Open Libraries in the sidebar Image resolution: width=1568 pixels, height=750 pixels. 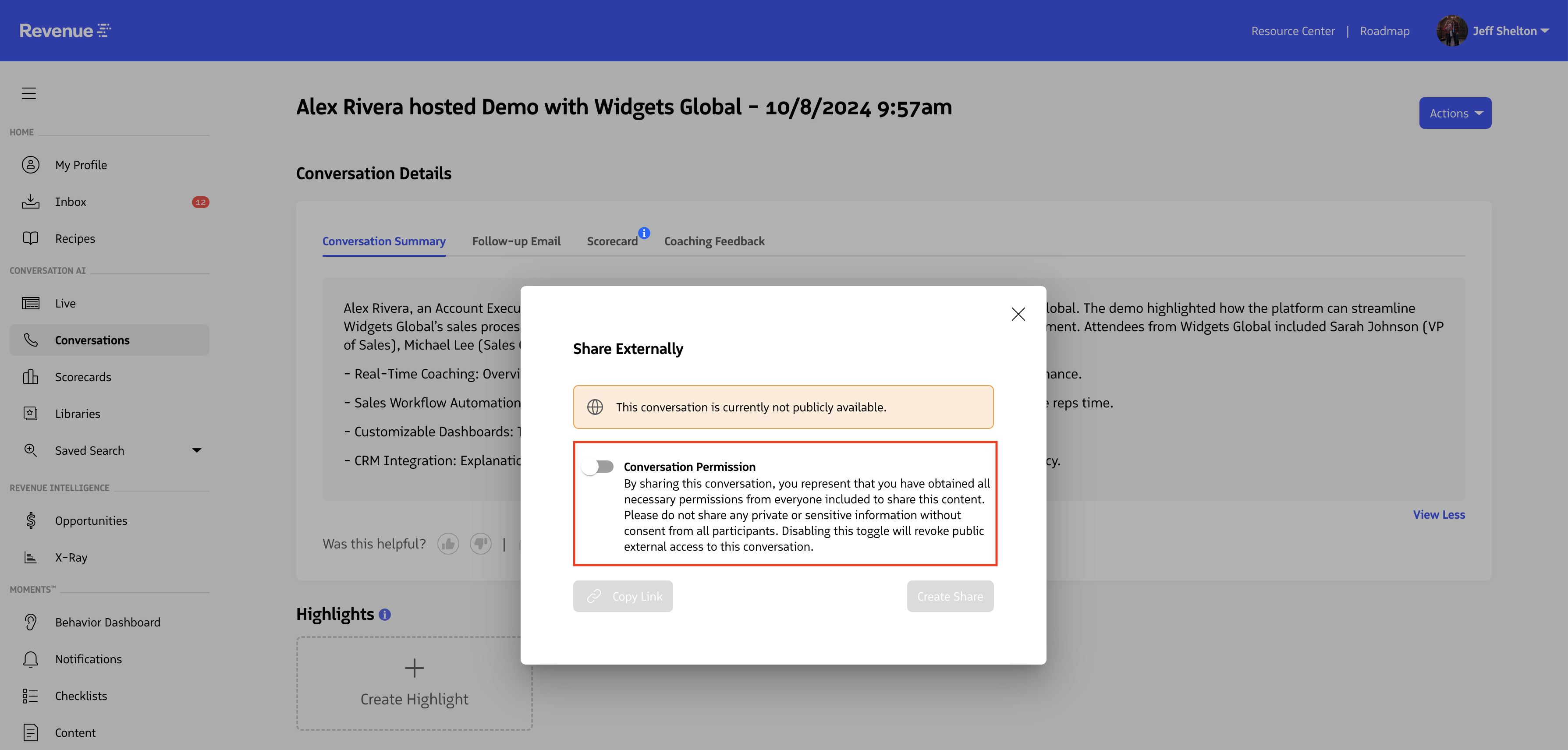coord(78,413)
